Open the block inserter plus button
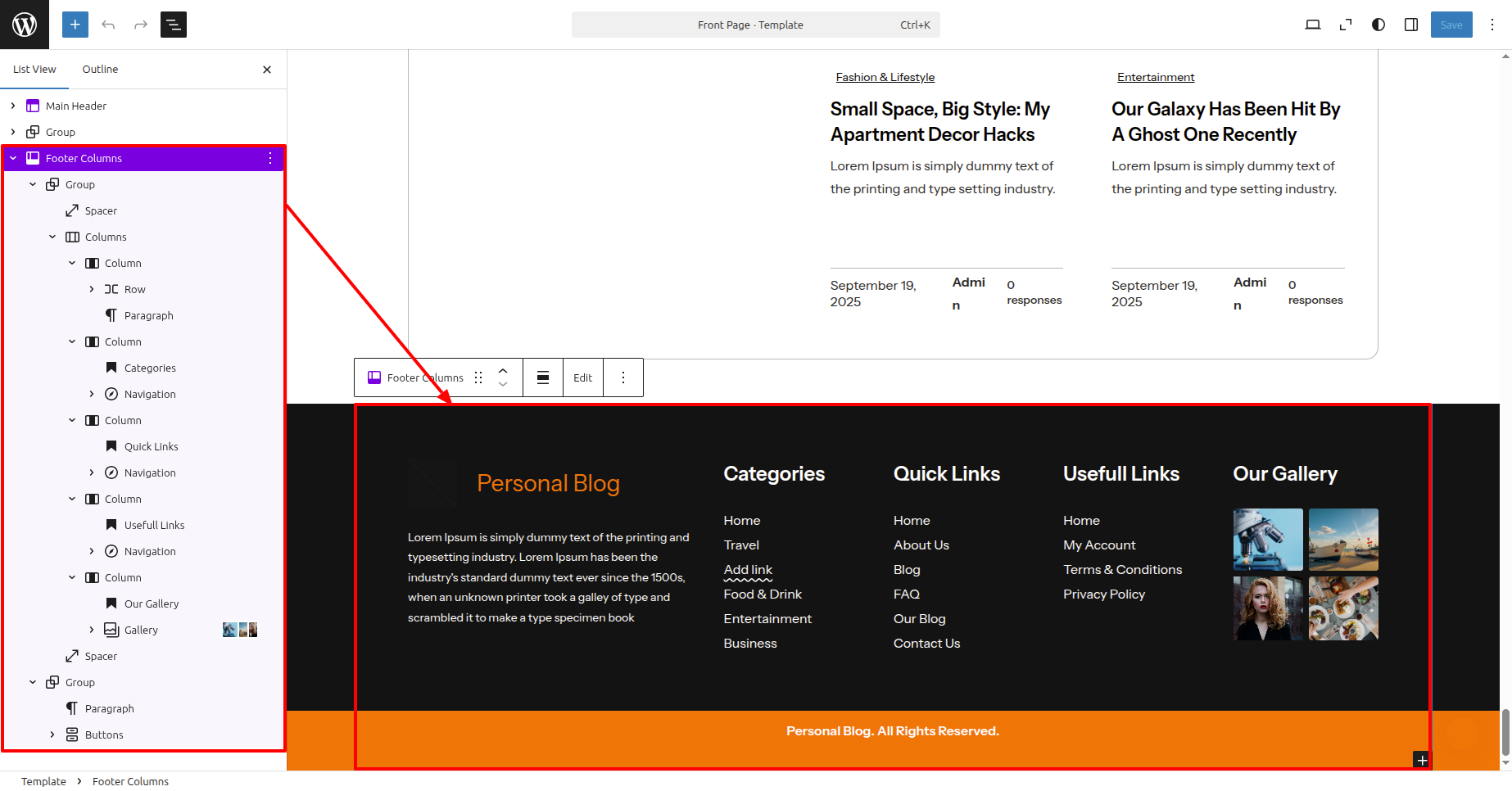The image size is (1512, 791). [x=75, y=25]
